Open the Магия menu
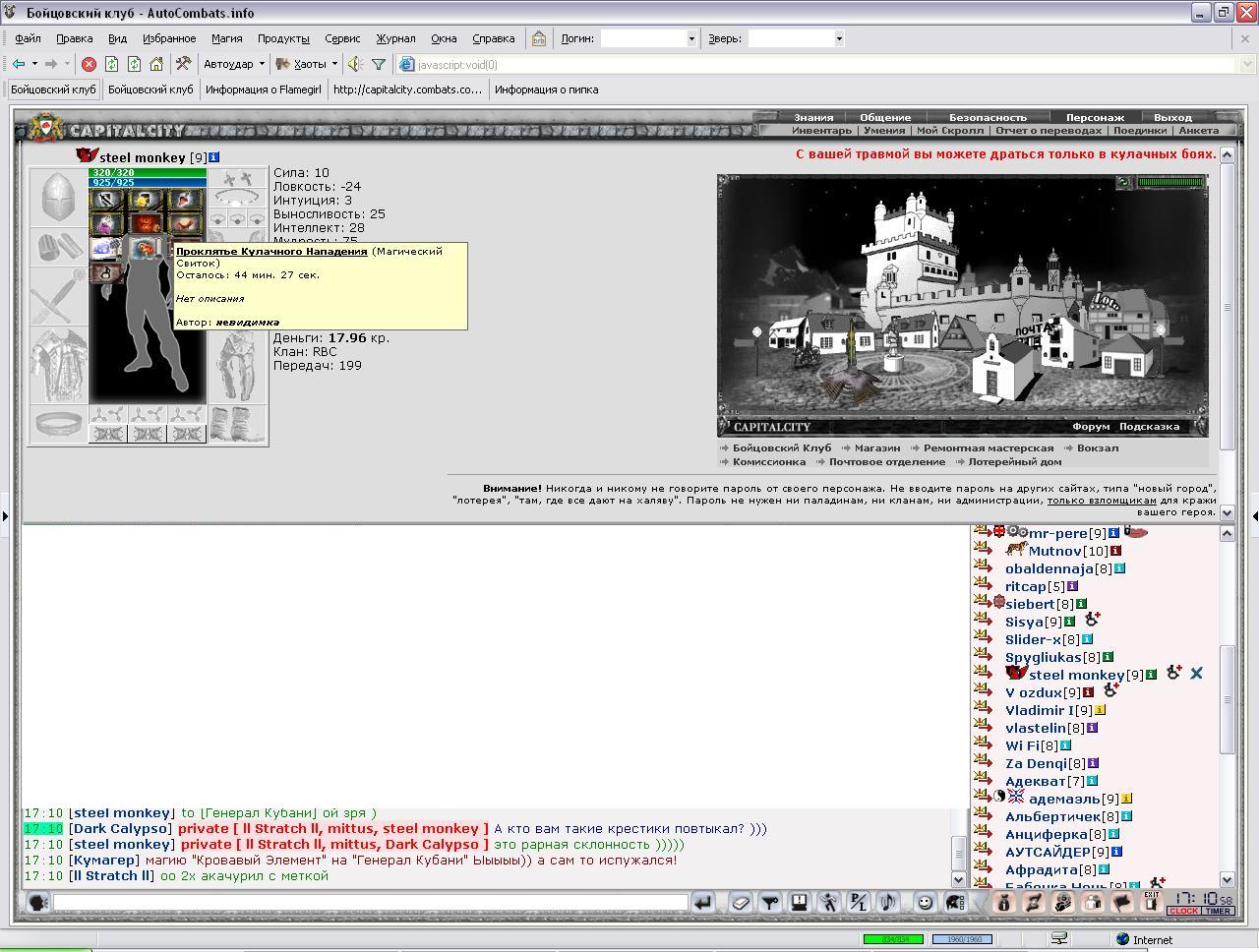This screenshot has width=1259, height=952. [226, 38]
